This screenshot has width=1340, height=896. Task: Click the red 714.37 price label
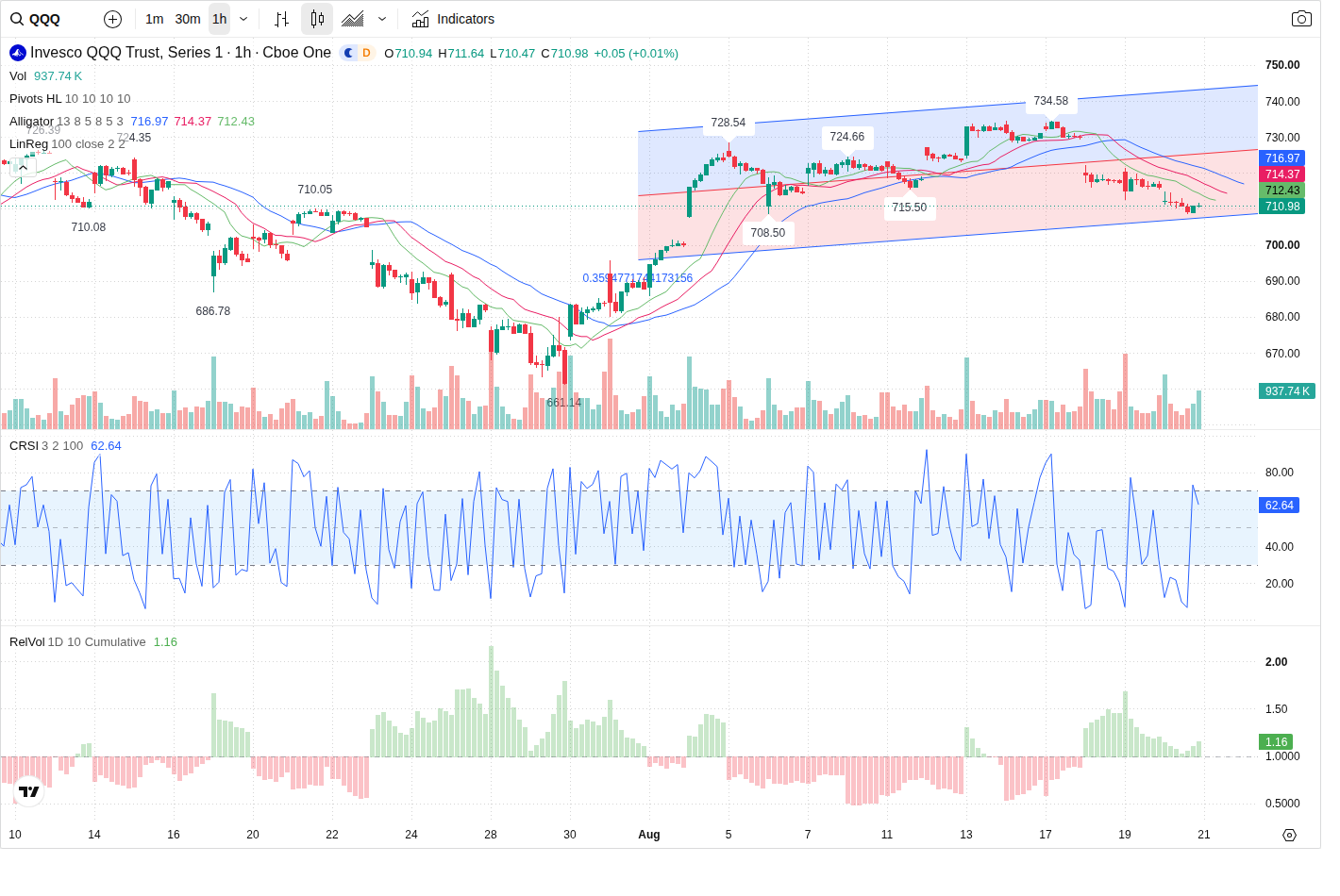coord(1282,174)
